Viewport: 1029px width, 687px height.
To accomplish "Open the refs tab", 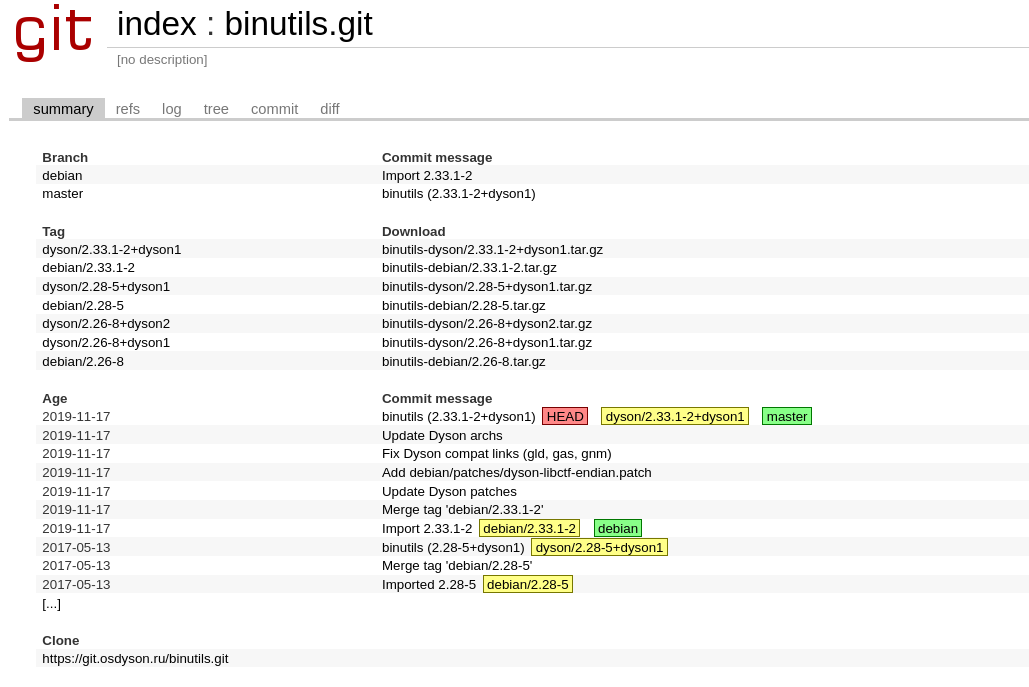I will click(127, 109).
